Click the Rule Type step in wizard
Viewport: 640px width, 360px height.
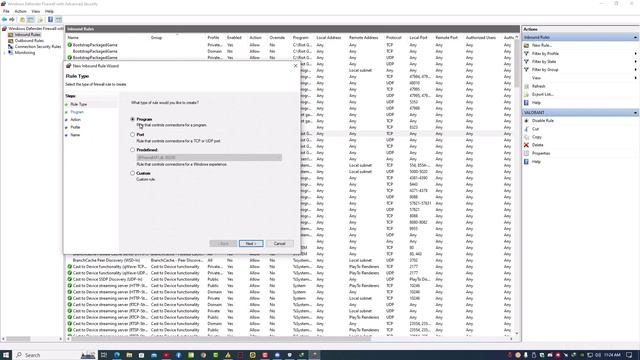pos(79,104)
